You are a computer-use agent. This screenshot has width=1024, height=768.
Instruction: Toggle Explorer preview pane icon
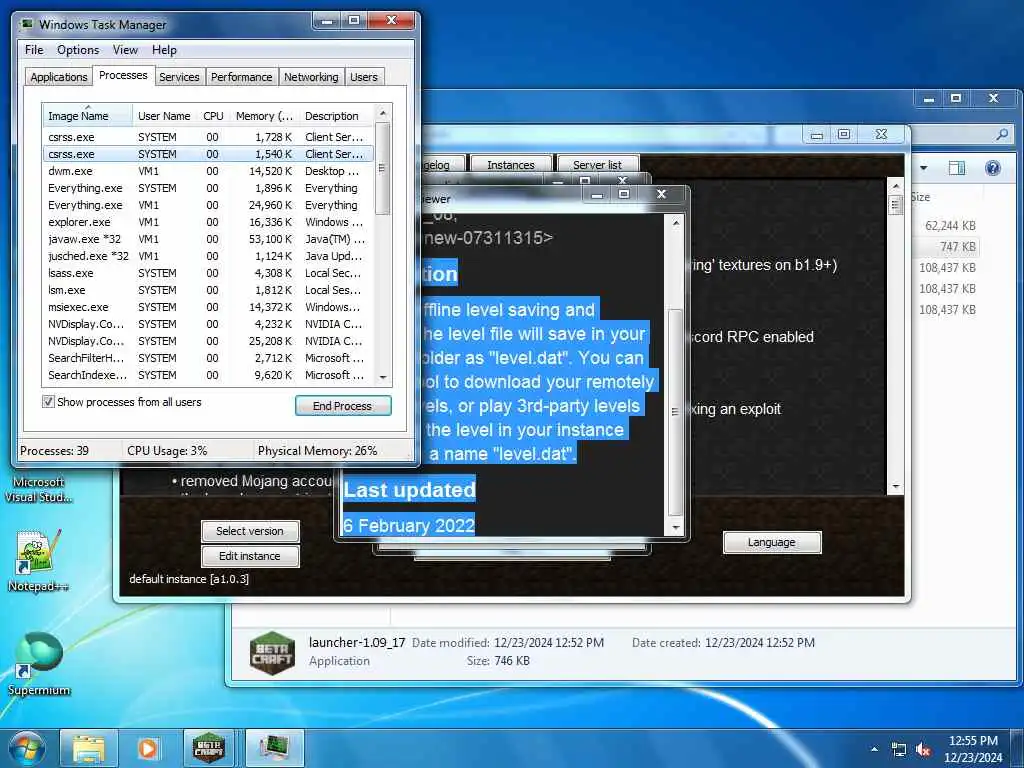point(957,168)
